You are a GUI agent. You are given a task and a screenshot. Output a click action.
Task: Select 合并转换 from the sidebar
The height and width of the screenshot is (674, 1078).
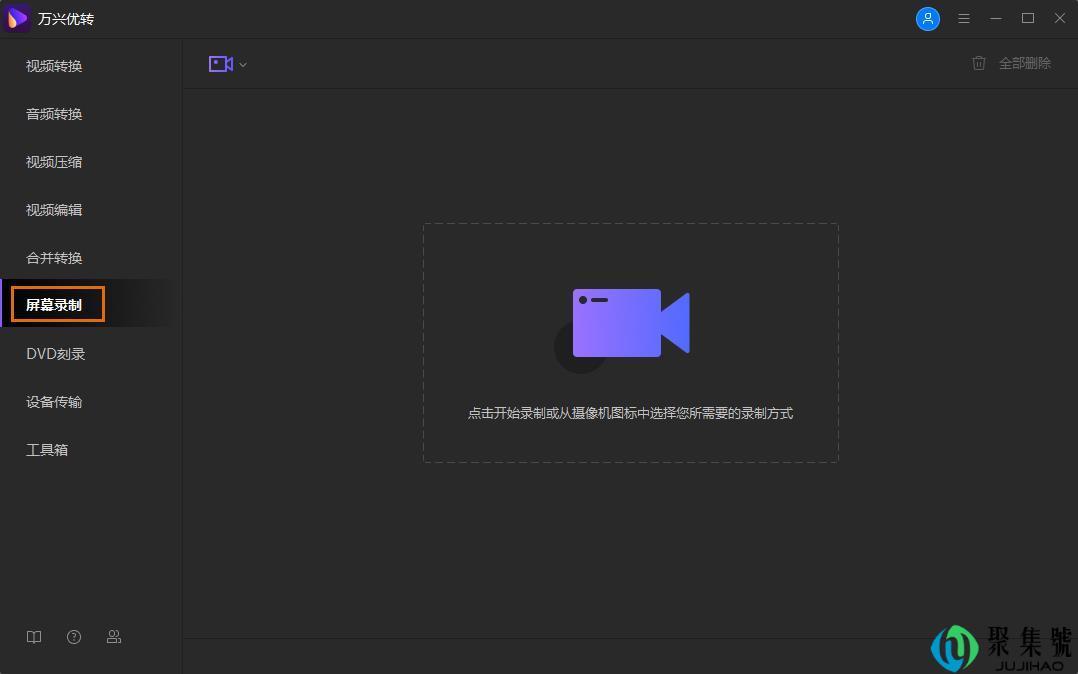(x=53, y=258)
